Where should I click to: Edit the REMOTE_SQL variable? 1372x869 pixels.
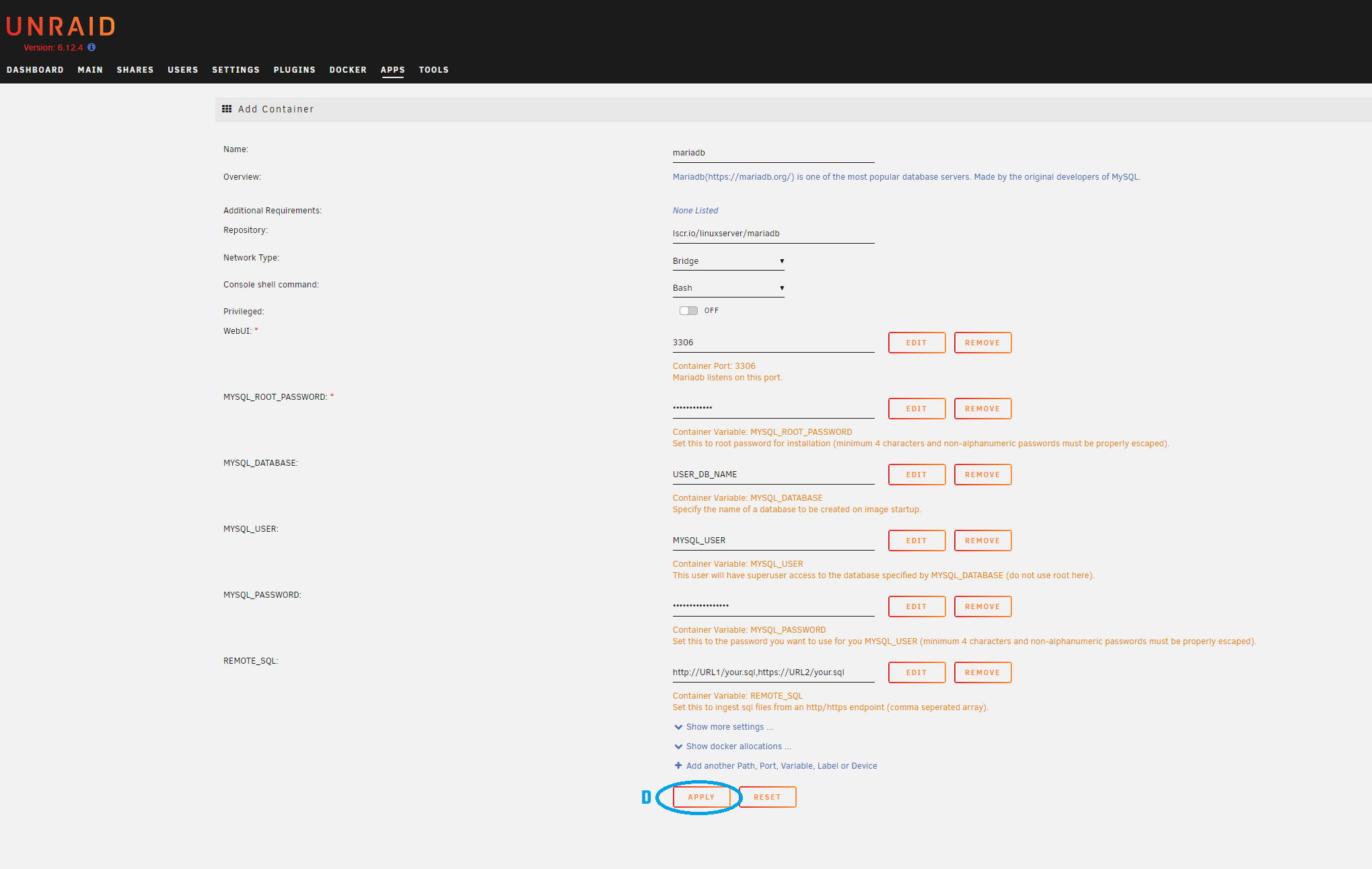pos(916,672)
